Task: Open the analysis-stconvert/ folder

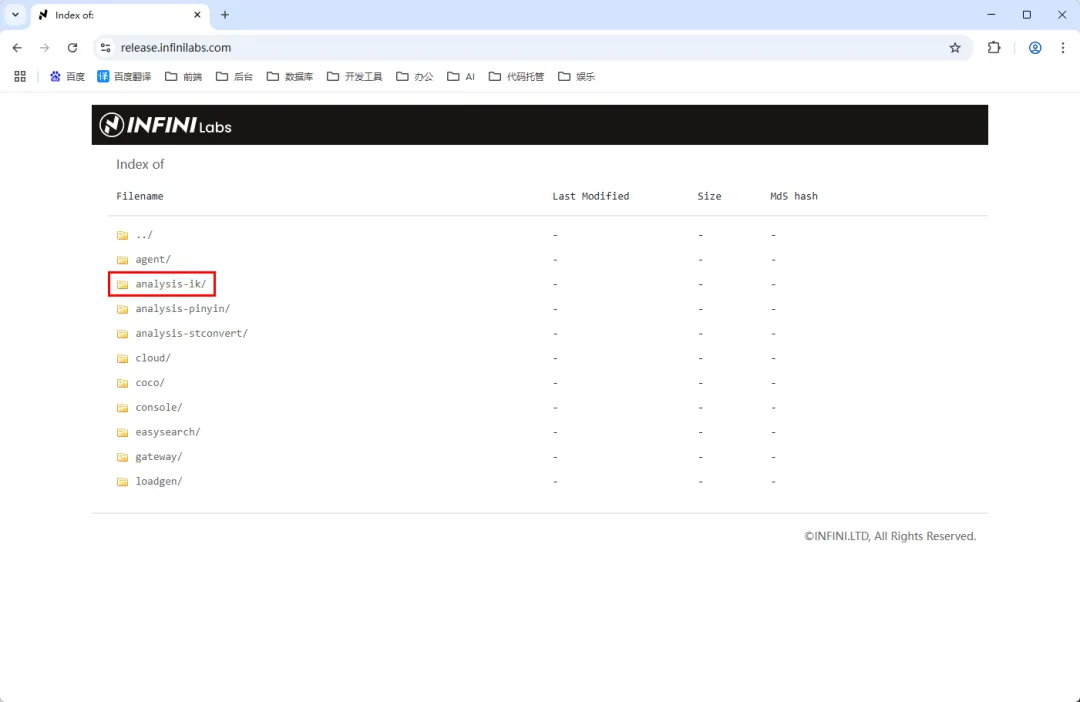Action: click(x=191, y=333)
